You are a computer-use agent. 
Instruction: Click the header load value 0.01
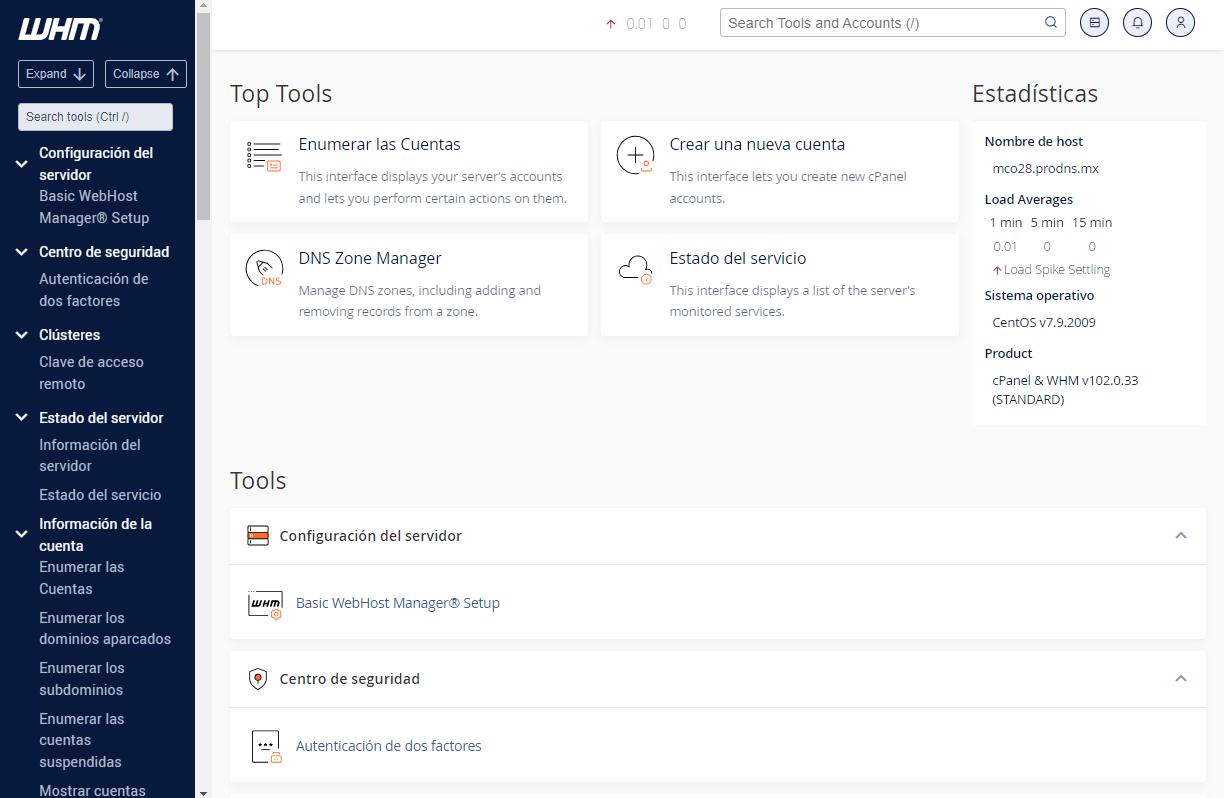click(639, 24)
